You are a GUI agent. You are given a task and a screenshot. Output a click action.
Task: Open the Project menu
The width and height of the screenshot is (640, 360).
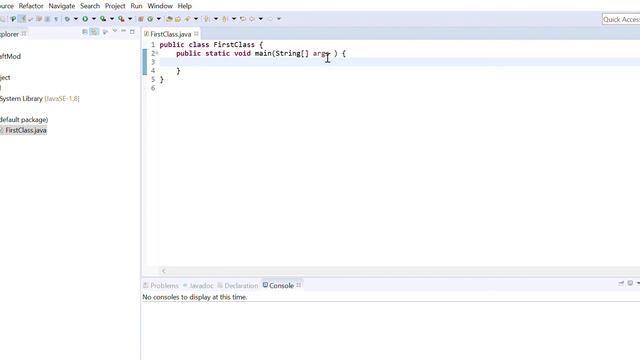point(115,6)
